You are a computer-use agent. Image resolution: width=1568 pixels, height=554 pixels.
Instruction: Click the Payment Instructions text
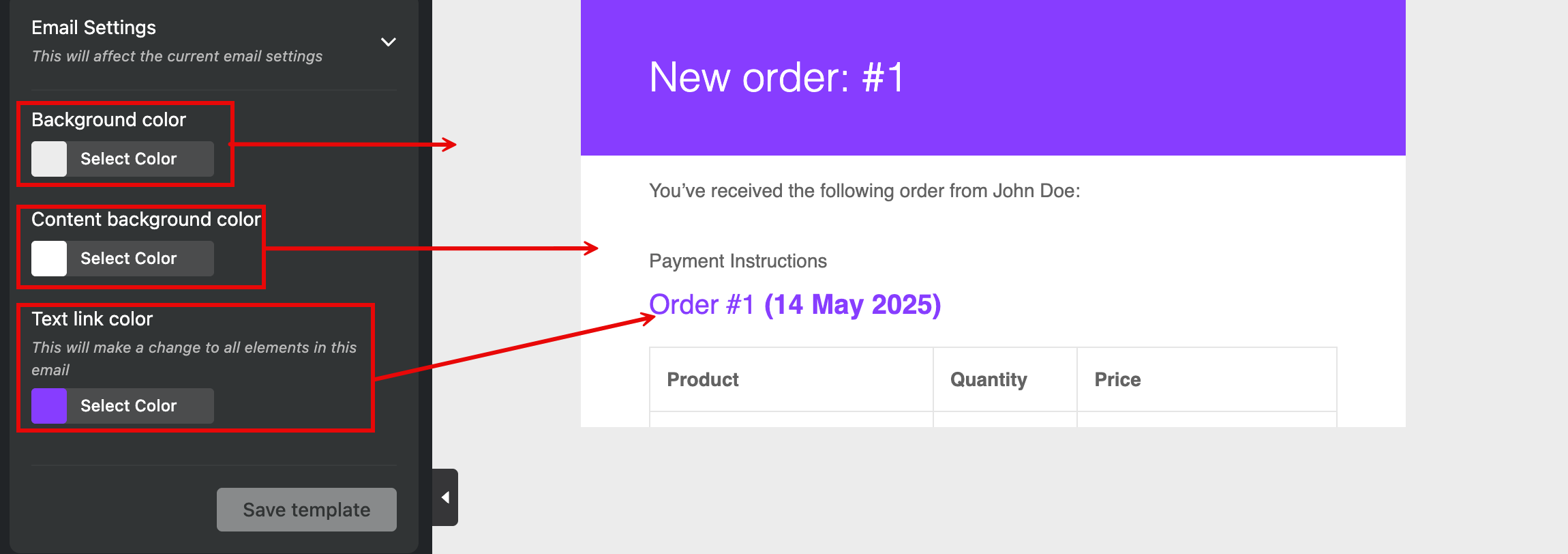(738, 261)
